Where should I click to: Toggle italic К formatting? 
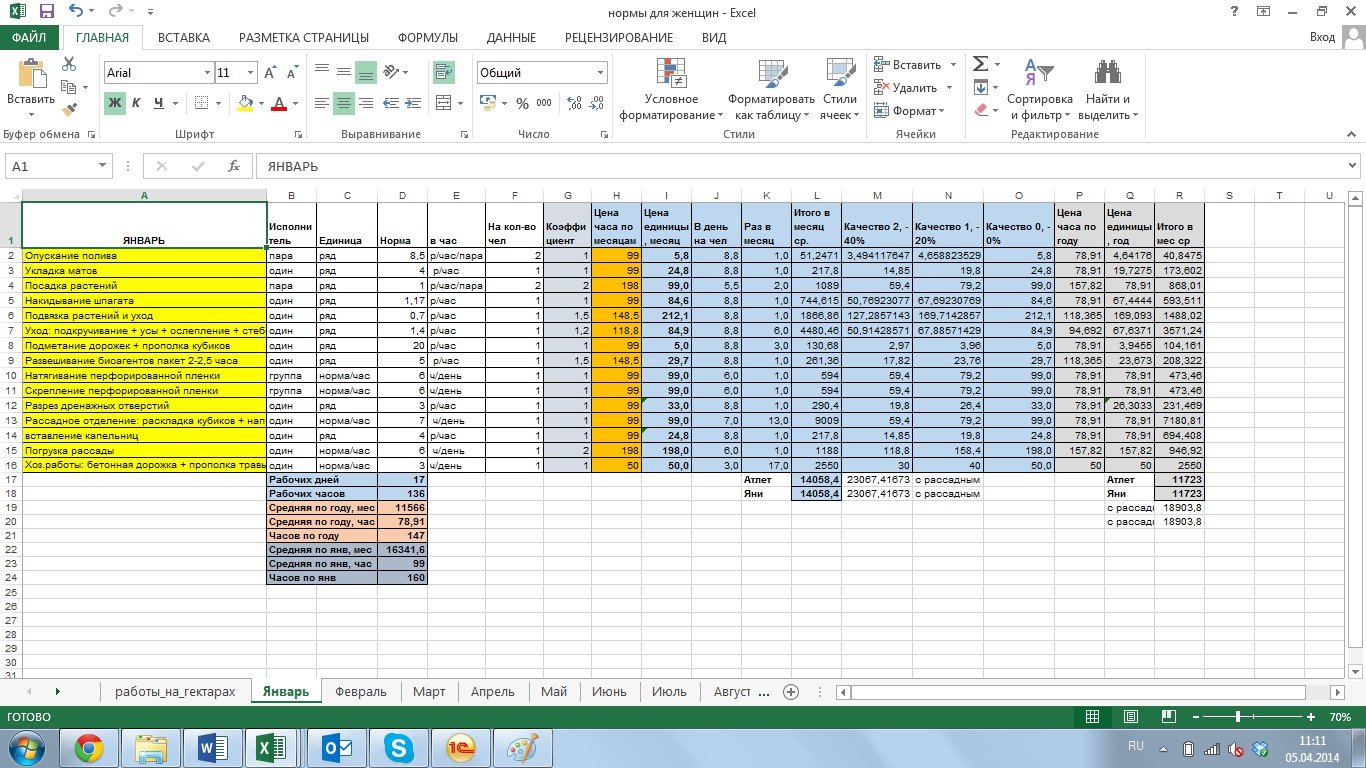[x=137, y=103]
